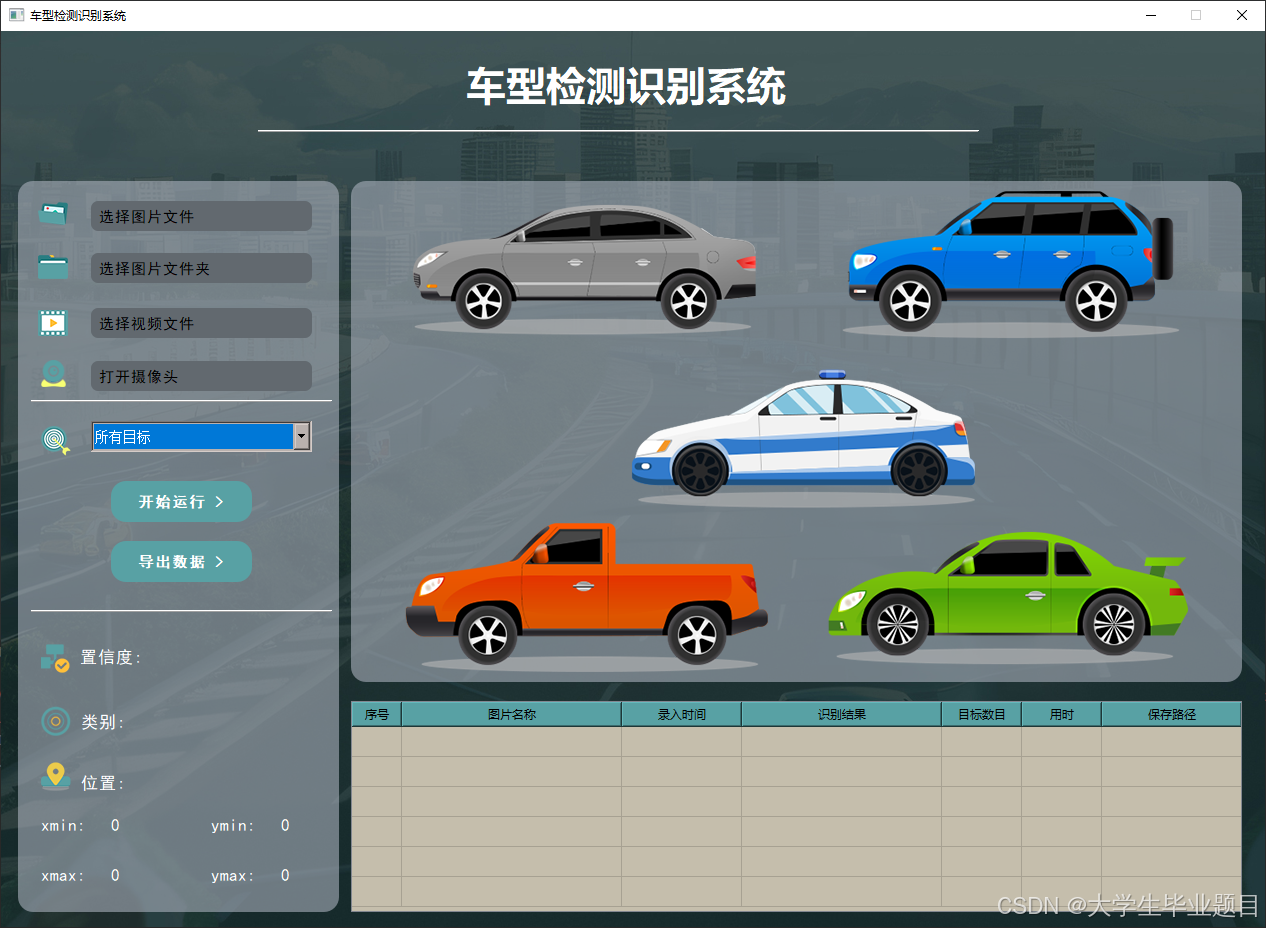
Task: Start detection with 开始运行 button
Action: point(181,501)
